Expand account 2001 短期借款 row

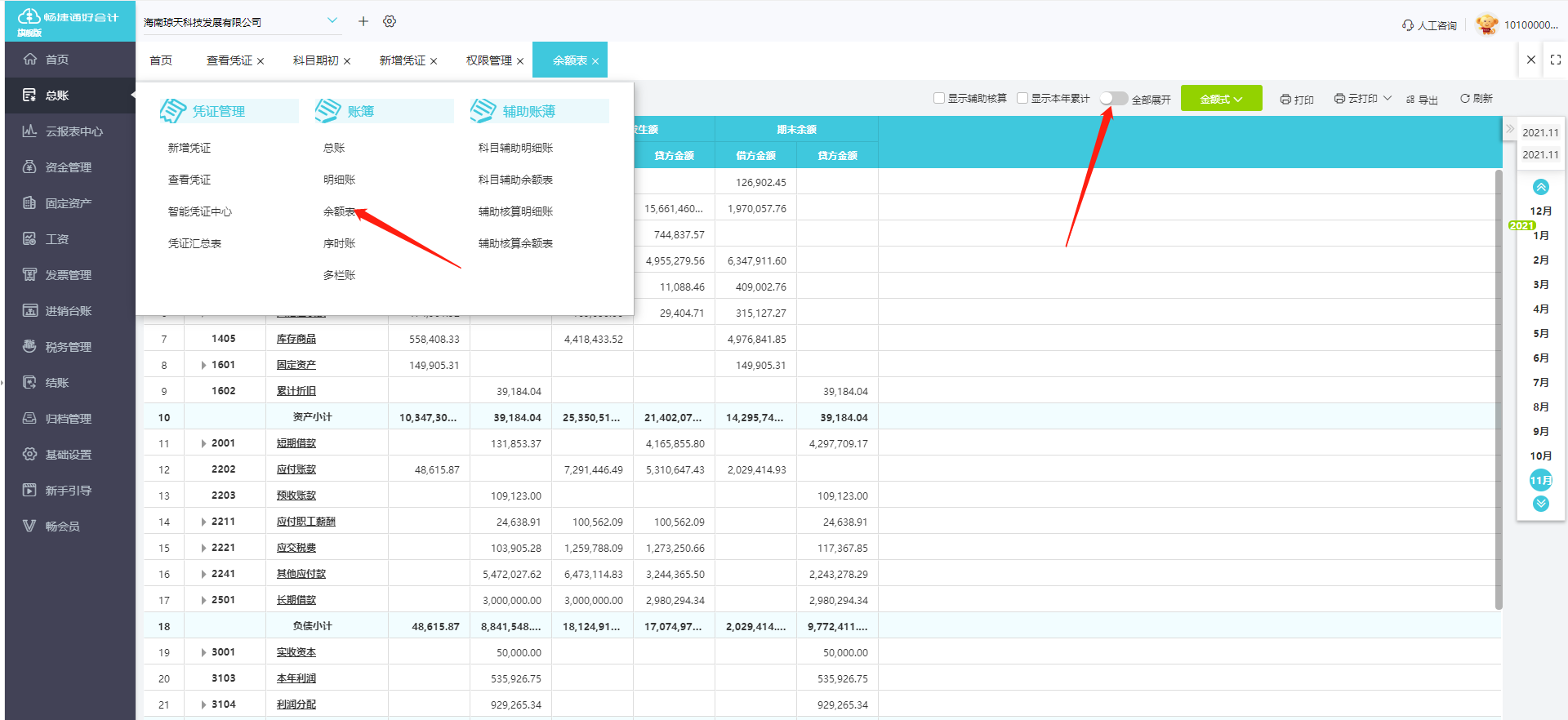tap(203, 443)
